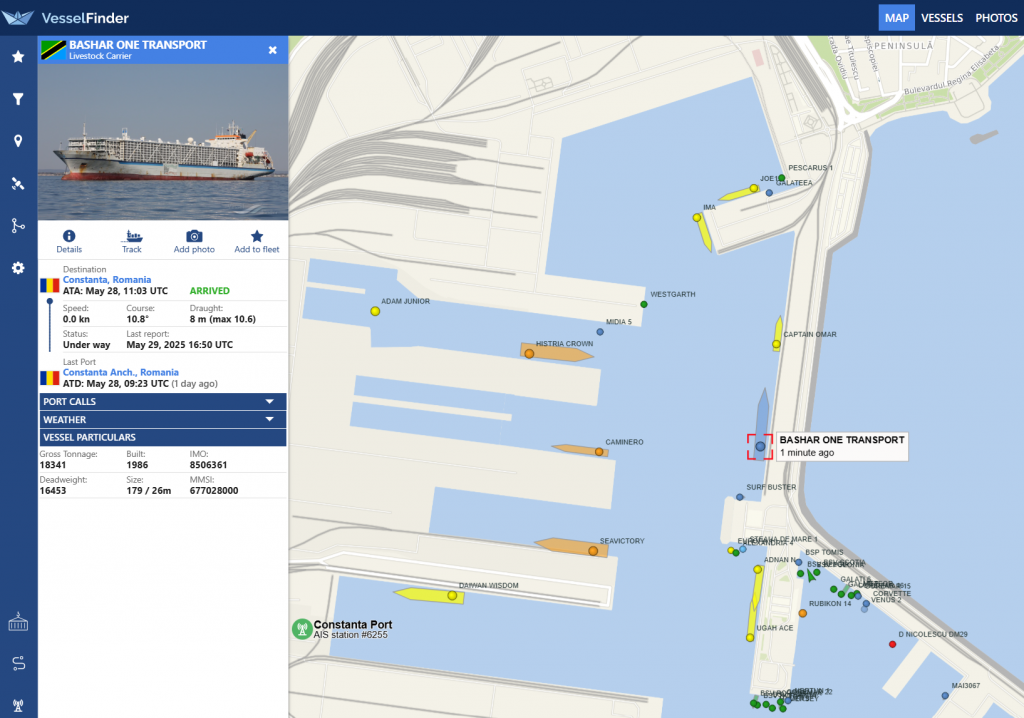Viewport: 1024px width, 718px height.
Task: Select the IMA vessel marker
Action: pyautogui.click(x=697, y=218)
